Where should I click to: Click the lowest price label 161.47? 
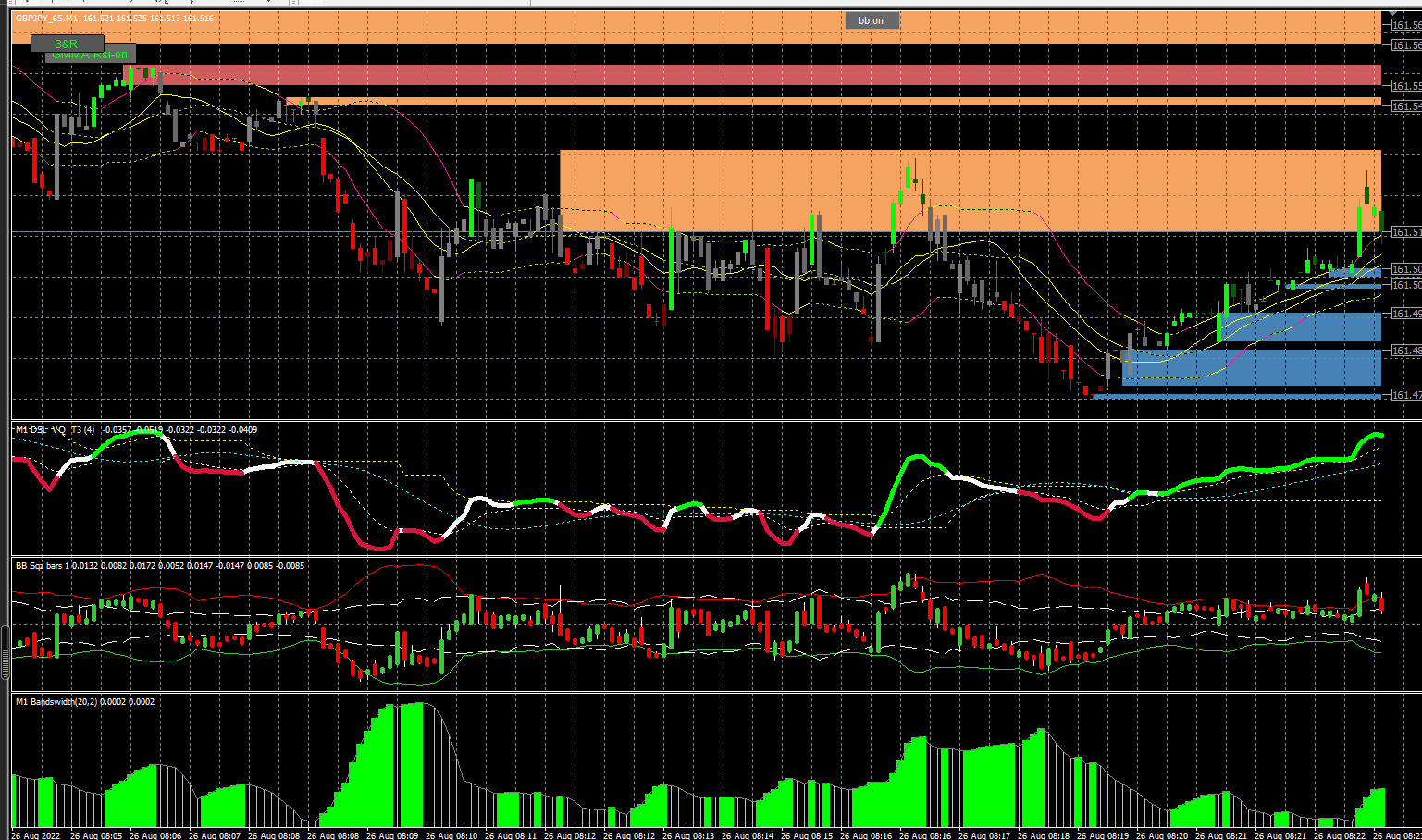coord(1406,395)
